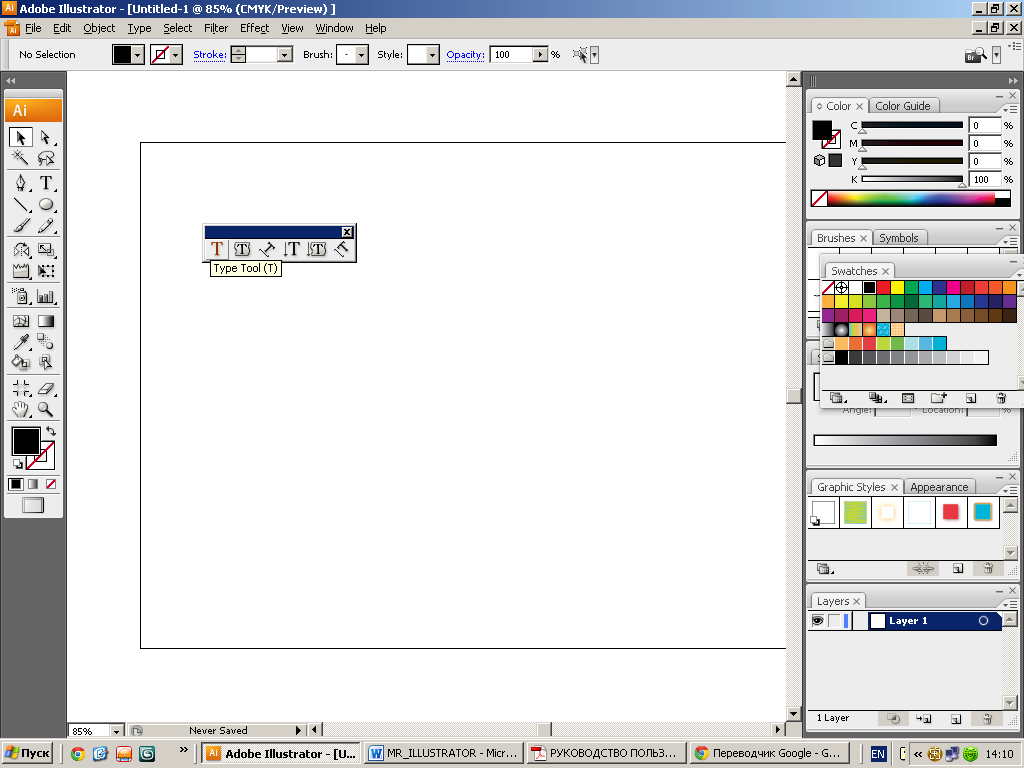Open status bar options arrow near Never Saved
This screenshot has width=1024, height=768.
(298, 730)
